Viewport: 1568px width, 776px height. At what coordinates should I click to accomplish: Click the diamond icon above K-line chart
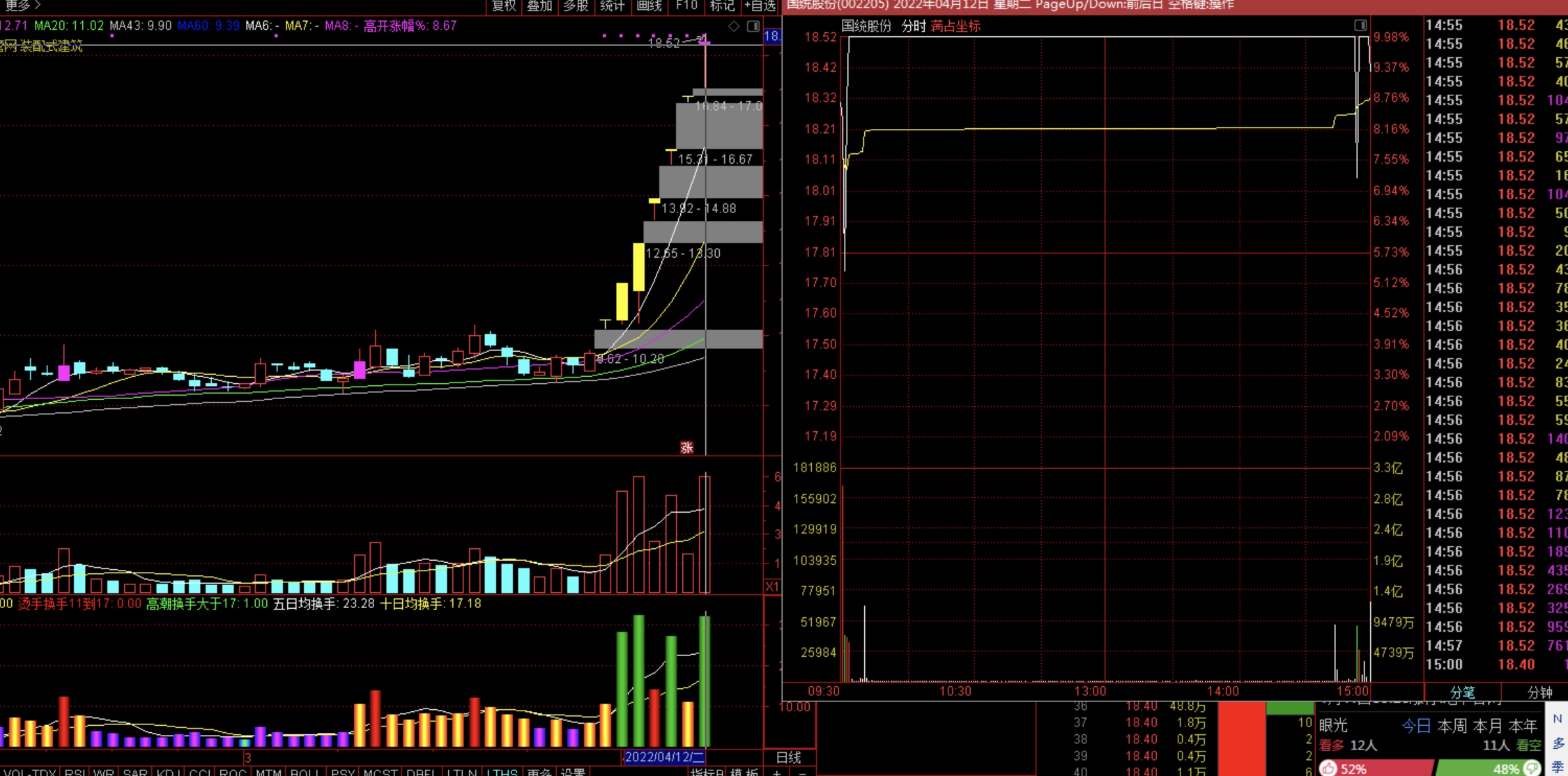point(734,26)
